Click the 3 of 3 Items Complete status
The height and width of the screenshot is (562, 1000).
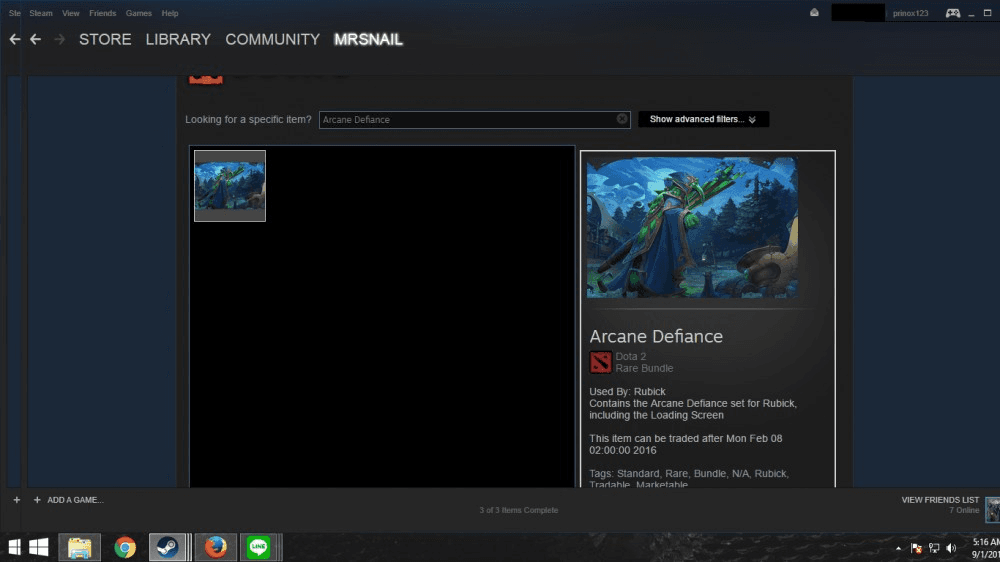click(x=518, y=510)
